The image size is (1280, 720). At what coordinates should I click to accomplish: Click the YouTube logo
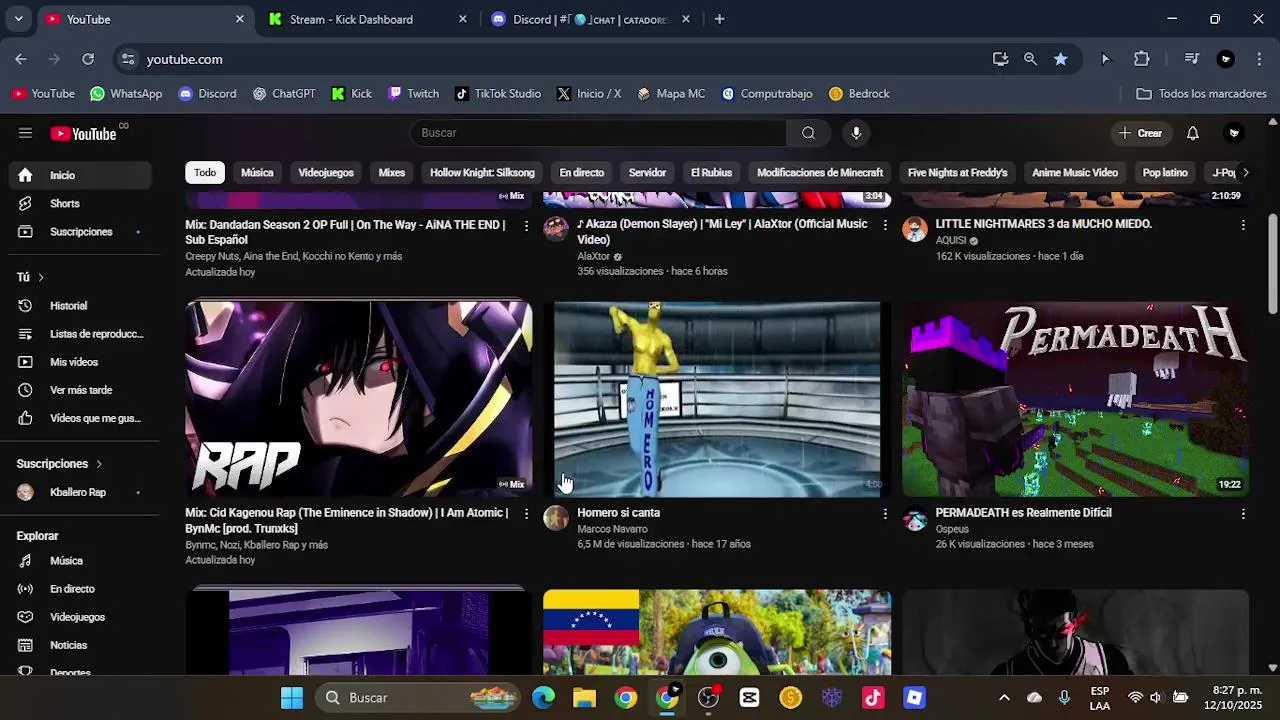pos(84,133)
